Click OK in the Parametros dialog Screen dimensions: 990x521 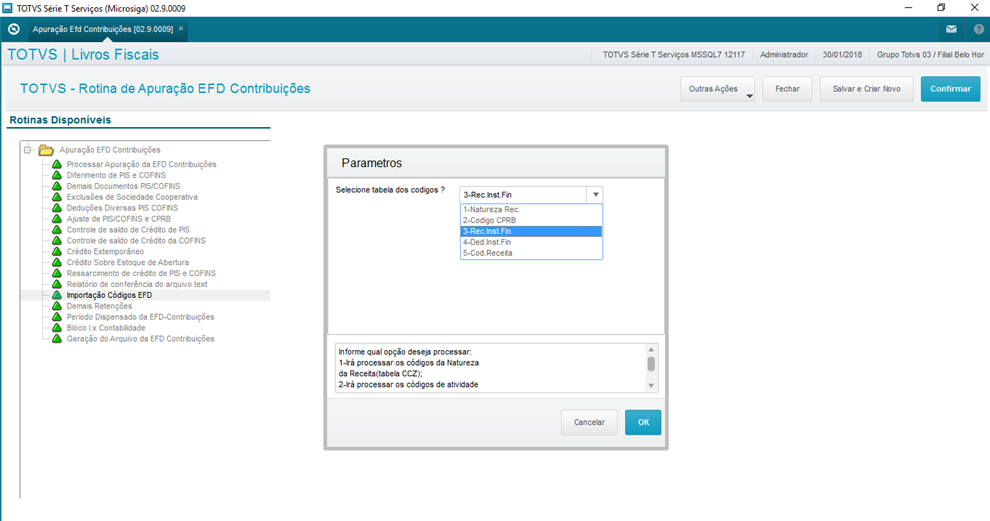click(643, 422)
